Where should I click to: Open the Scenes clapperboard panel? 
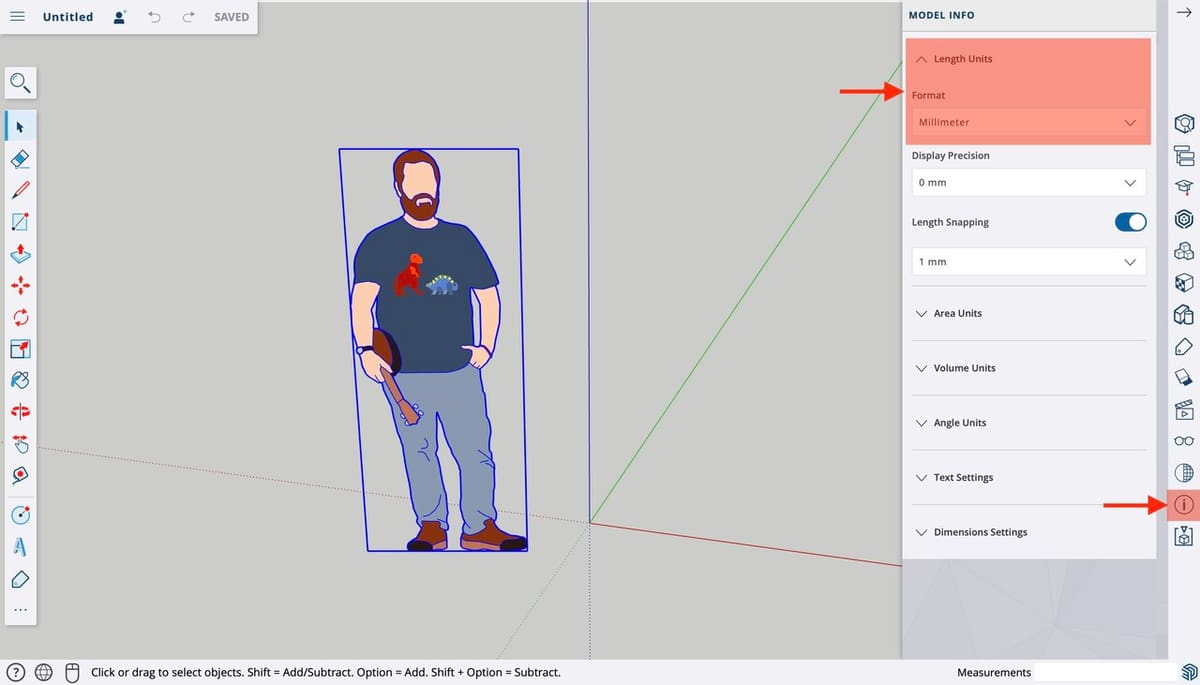point(1184,409)
